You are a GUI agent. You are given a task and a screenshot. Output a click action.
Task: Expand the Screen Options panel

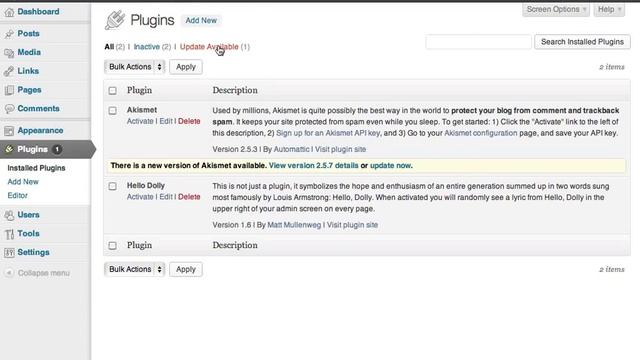click(x=556, y=9)
